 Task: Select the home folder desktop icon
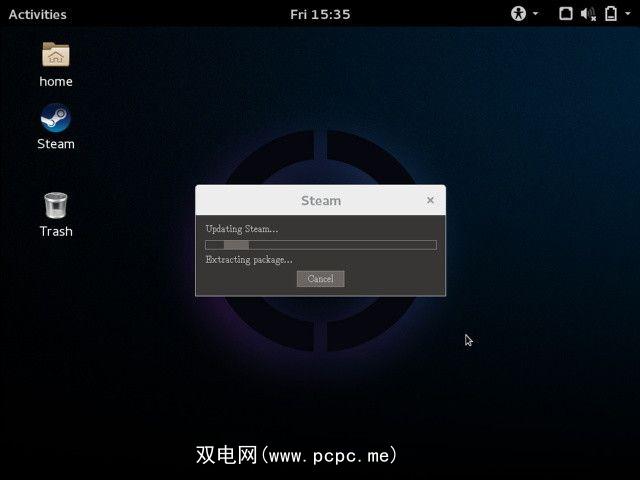point(56,64)
